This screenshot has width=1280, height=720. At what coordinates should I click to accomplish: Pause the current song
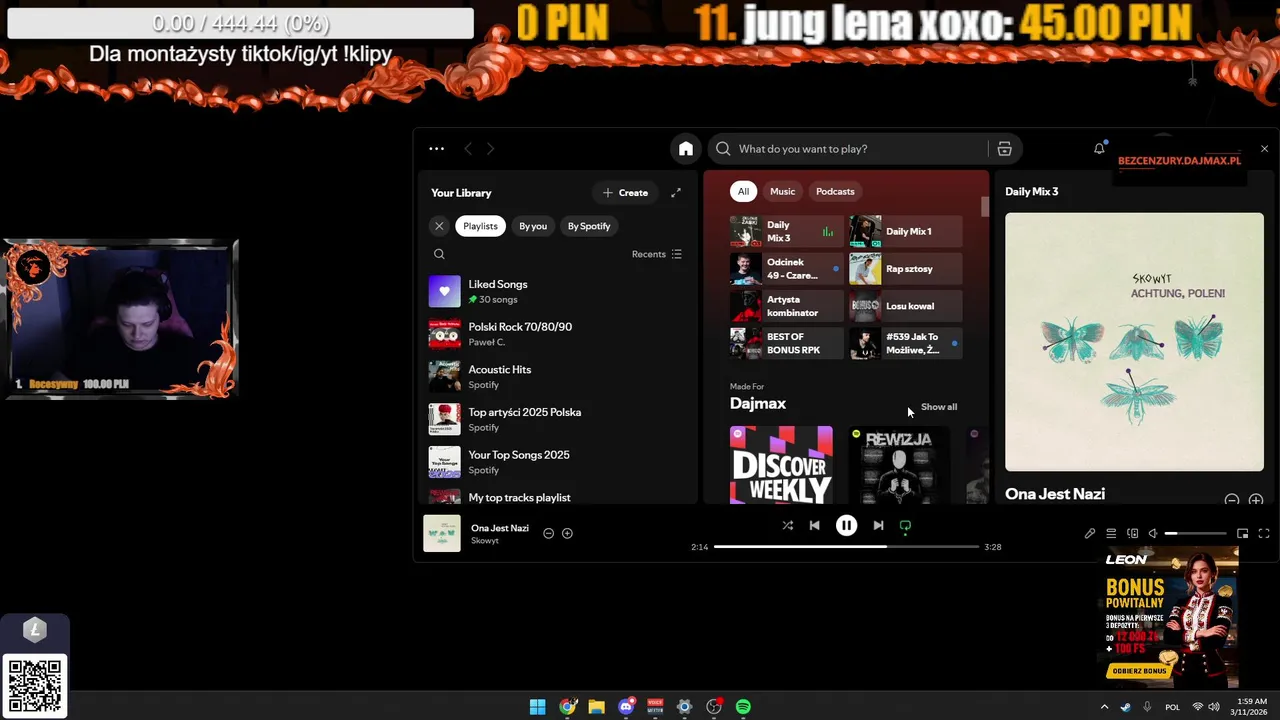pos(846,525)
